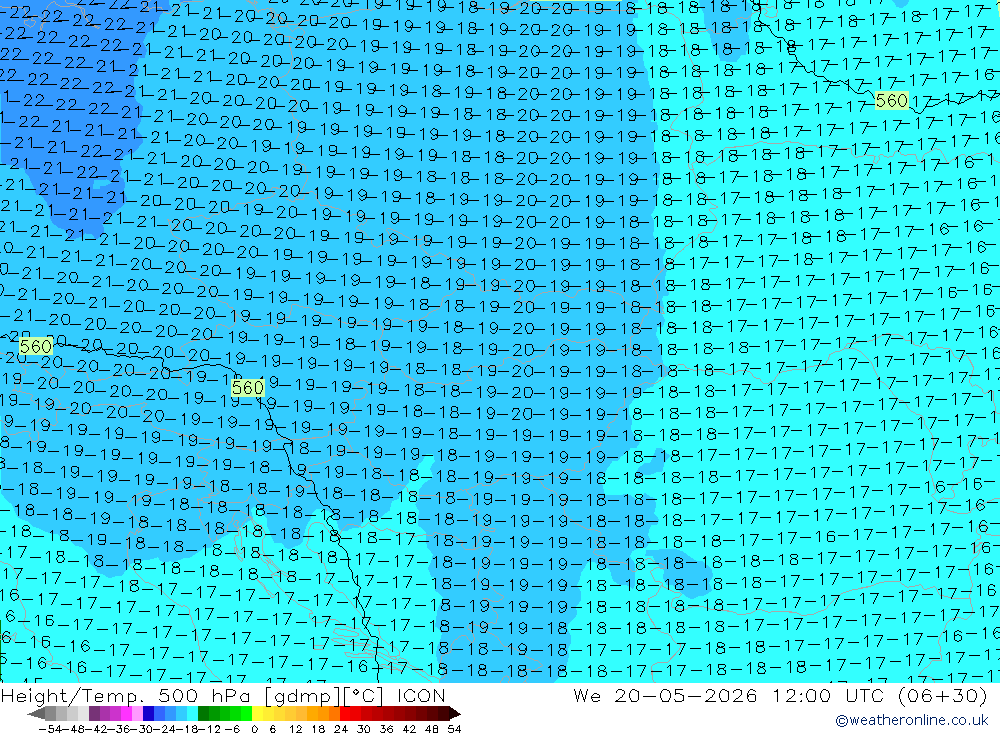Pick the yellow segment of the temperature color scale
1000x733 pixels.
[258, 714]
